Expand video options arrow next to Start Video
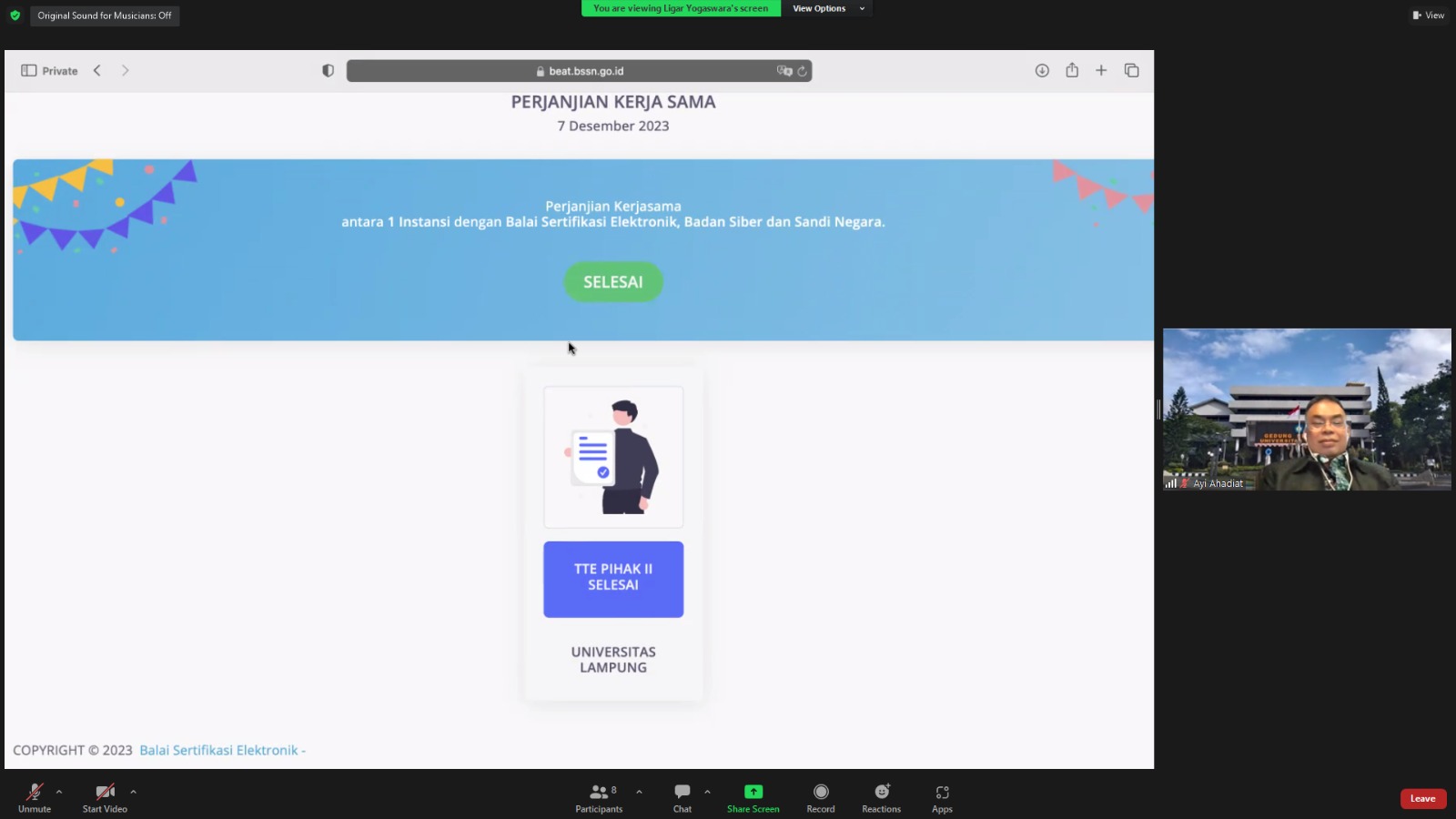1456x819 pixels. 133,792
